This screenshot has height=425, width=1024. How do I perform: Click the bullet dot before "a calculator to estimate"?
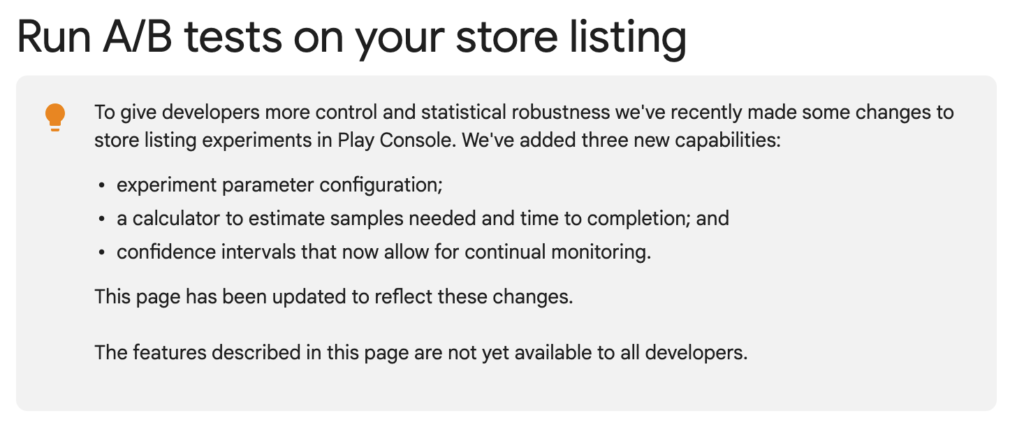click(x=102, y=219)
